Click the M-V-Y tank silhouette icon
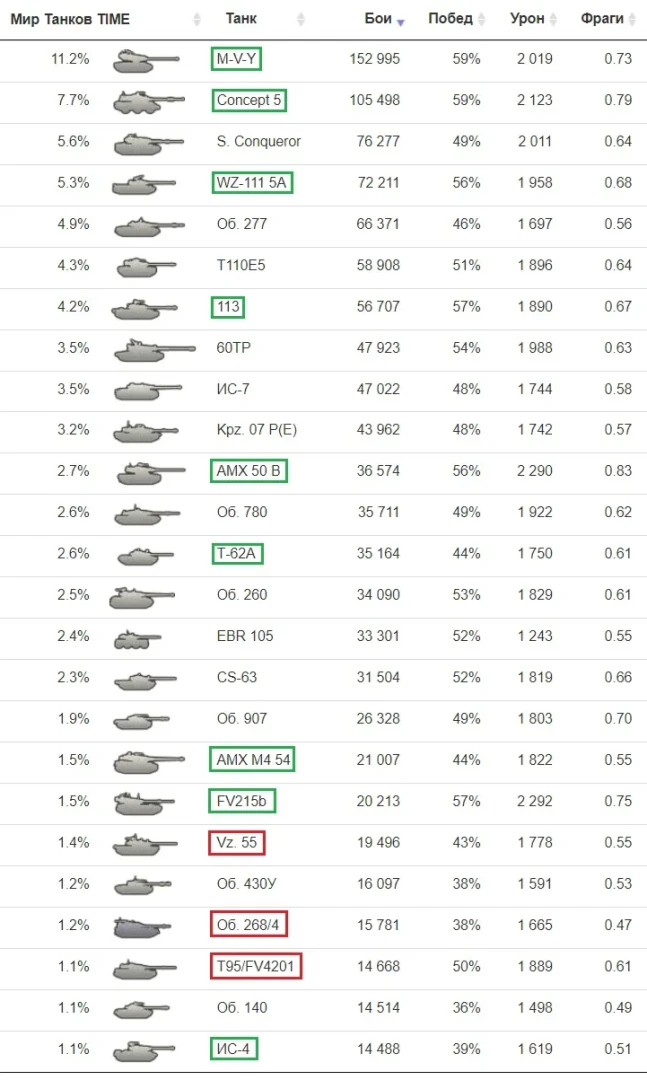 coord(146,60)
